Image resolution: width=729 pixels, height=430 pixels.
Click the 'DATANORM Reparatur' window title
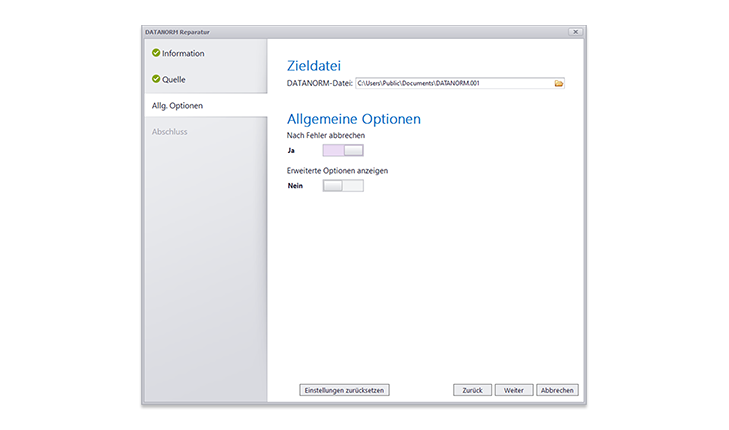[177, 32]
